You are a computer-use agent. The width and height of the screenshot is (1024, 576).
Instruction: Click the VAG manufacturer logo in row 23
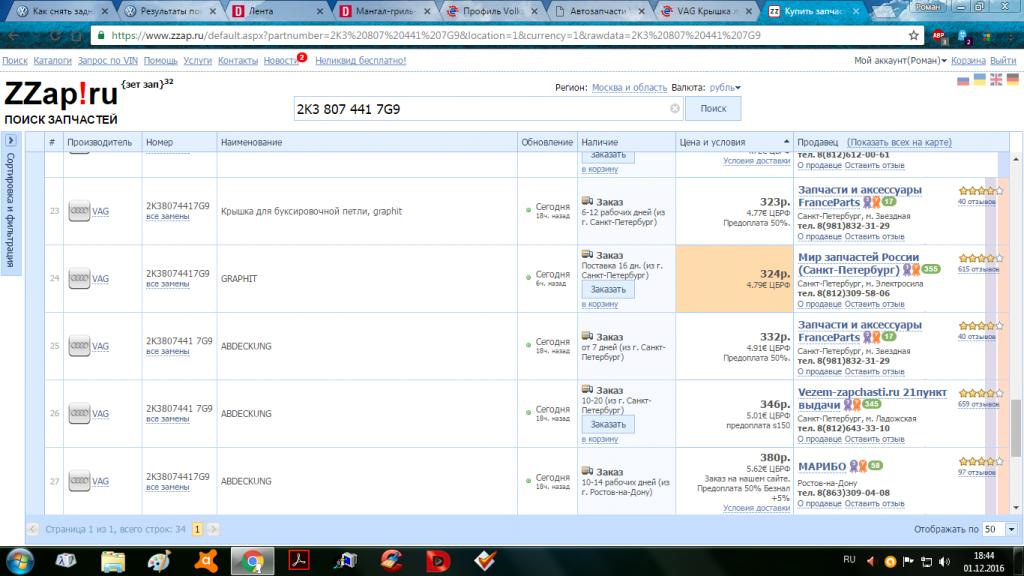(x=79, y=211)
